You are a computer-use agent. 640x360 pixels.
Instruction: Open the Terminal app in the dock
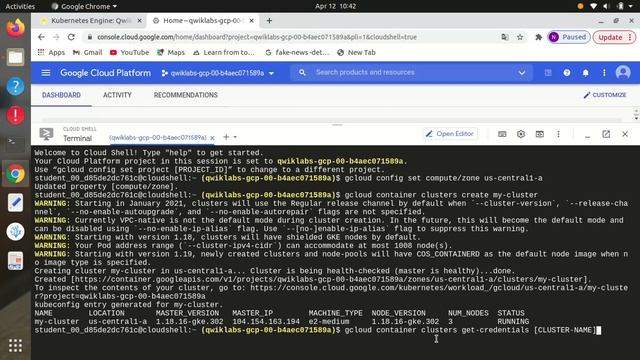point(15,144)
